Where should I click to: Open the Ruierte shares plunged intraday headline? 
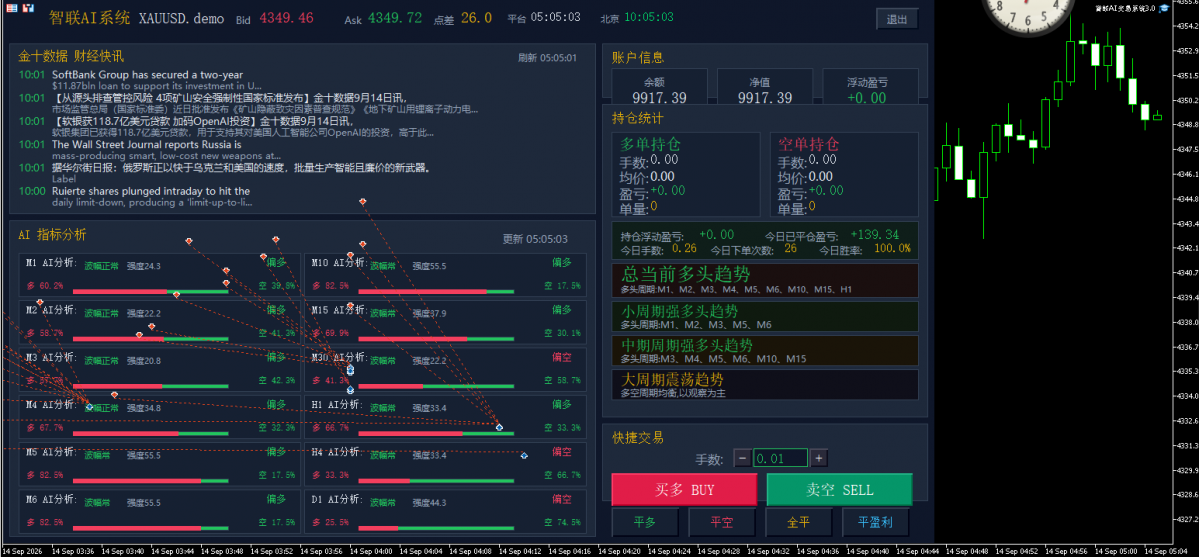[x=151, y=191]
